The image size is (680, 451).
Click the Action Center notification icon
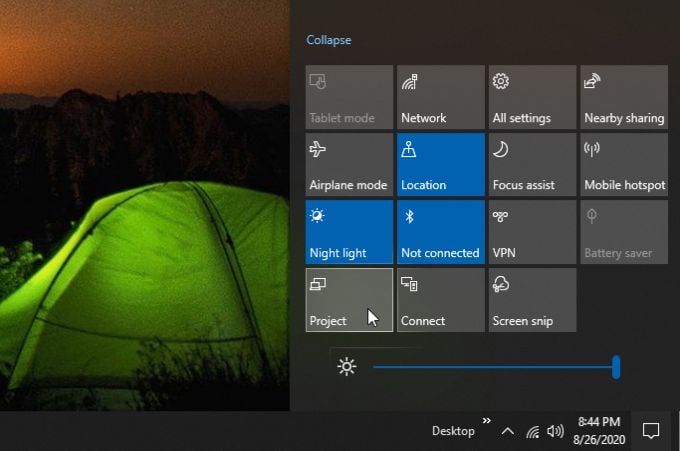(651, 431)
